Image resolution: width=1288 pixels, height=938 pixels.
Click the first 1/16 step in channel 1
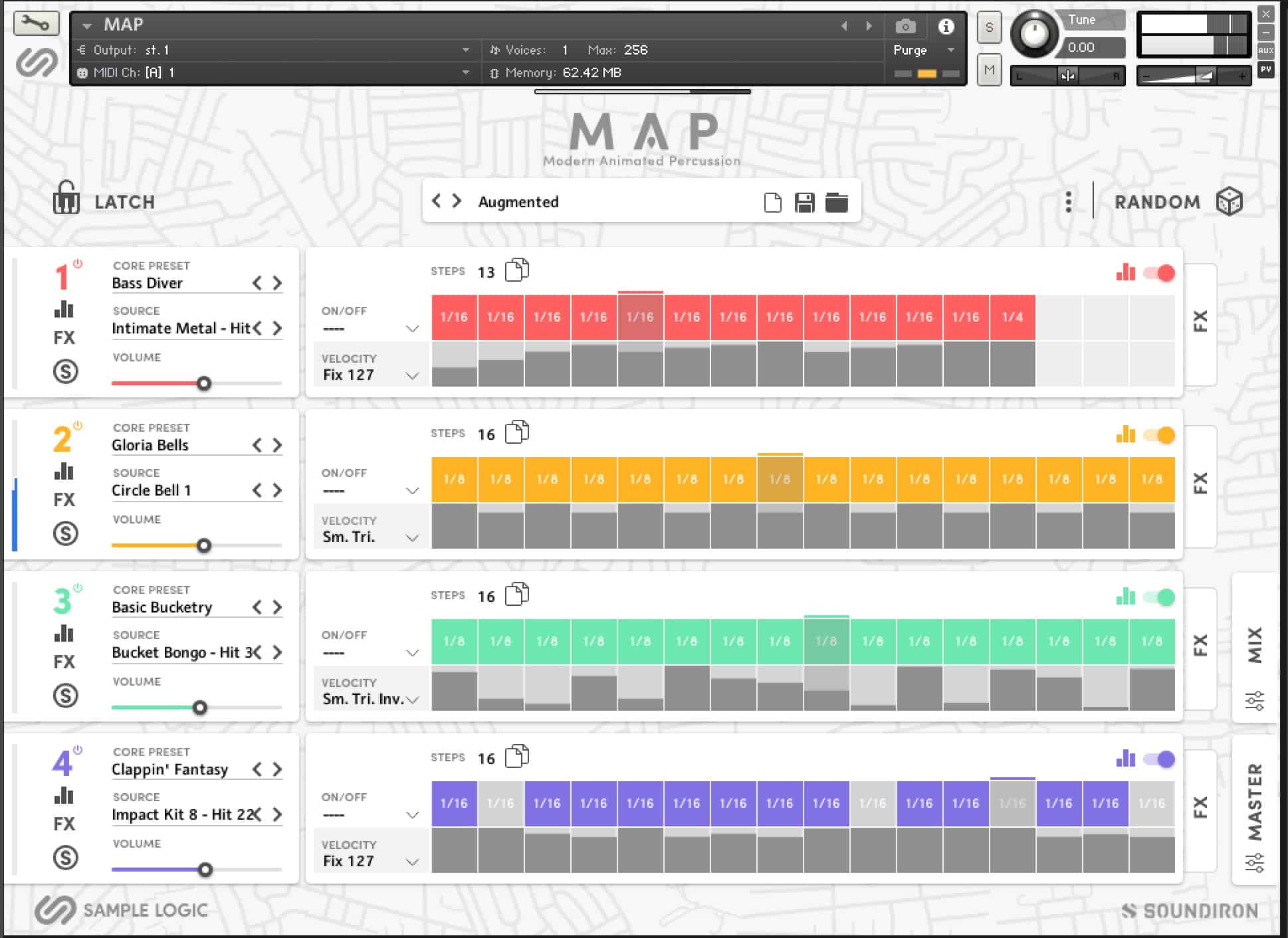click(454, 318)
